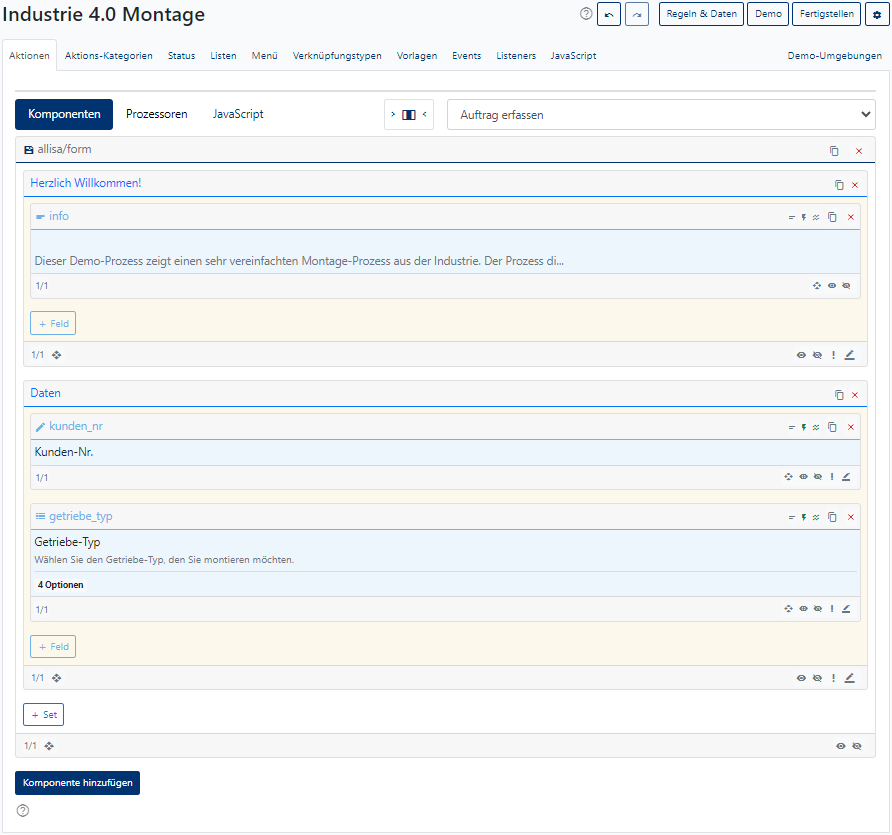The height and width of the screenshot is (835, 892).
Task: Select the JavaScript sub-tab beside Prozessoren
Action: [238, 114]
